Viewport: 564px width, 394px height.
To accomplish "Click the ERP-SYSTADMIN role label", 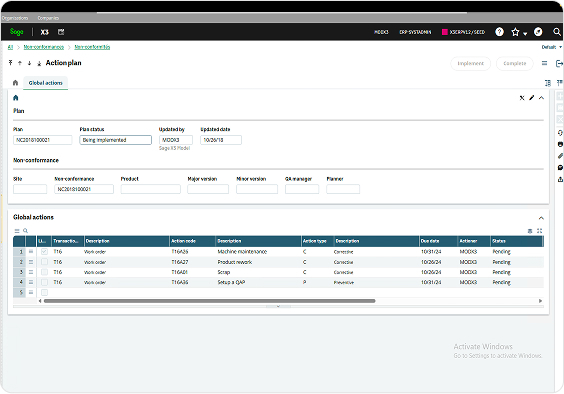I will coord(415,32).
